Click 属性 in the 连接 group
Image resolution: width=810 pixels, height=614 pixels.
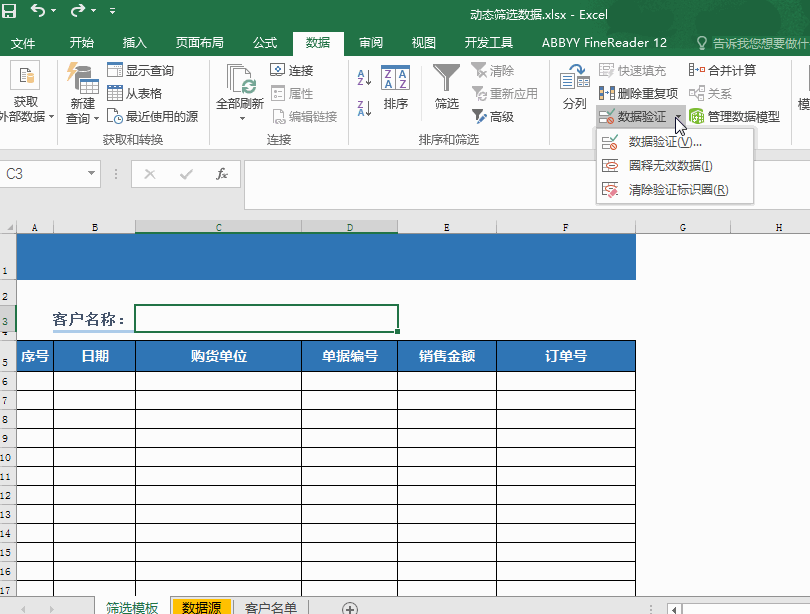(x=292, y=93)
